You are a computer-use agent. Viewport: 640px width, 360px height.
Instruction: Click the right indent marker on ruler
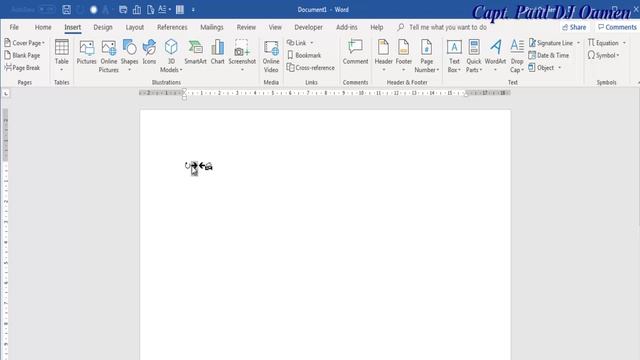pos(466,95)
